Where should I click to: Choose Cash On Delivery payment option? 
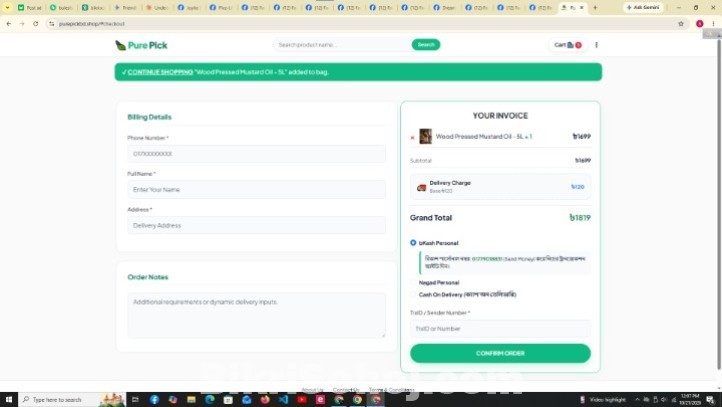pos(413,294)
